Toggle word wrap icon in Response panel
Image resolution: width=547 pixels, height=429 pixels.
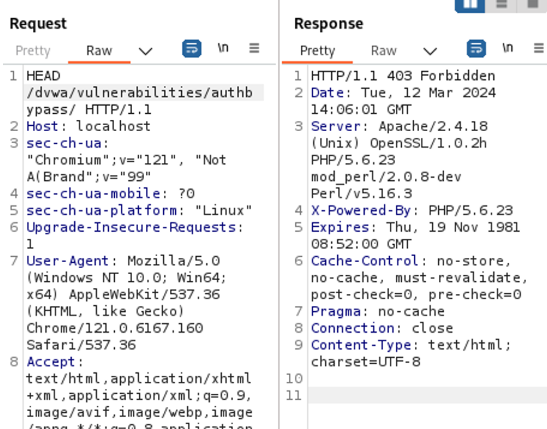pyautogui.click(x=476, y=48)
